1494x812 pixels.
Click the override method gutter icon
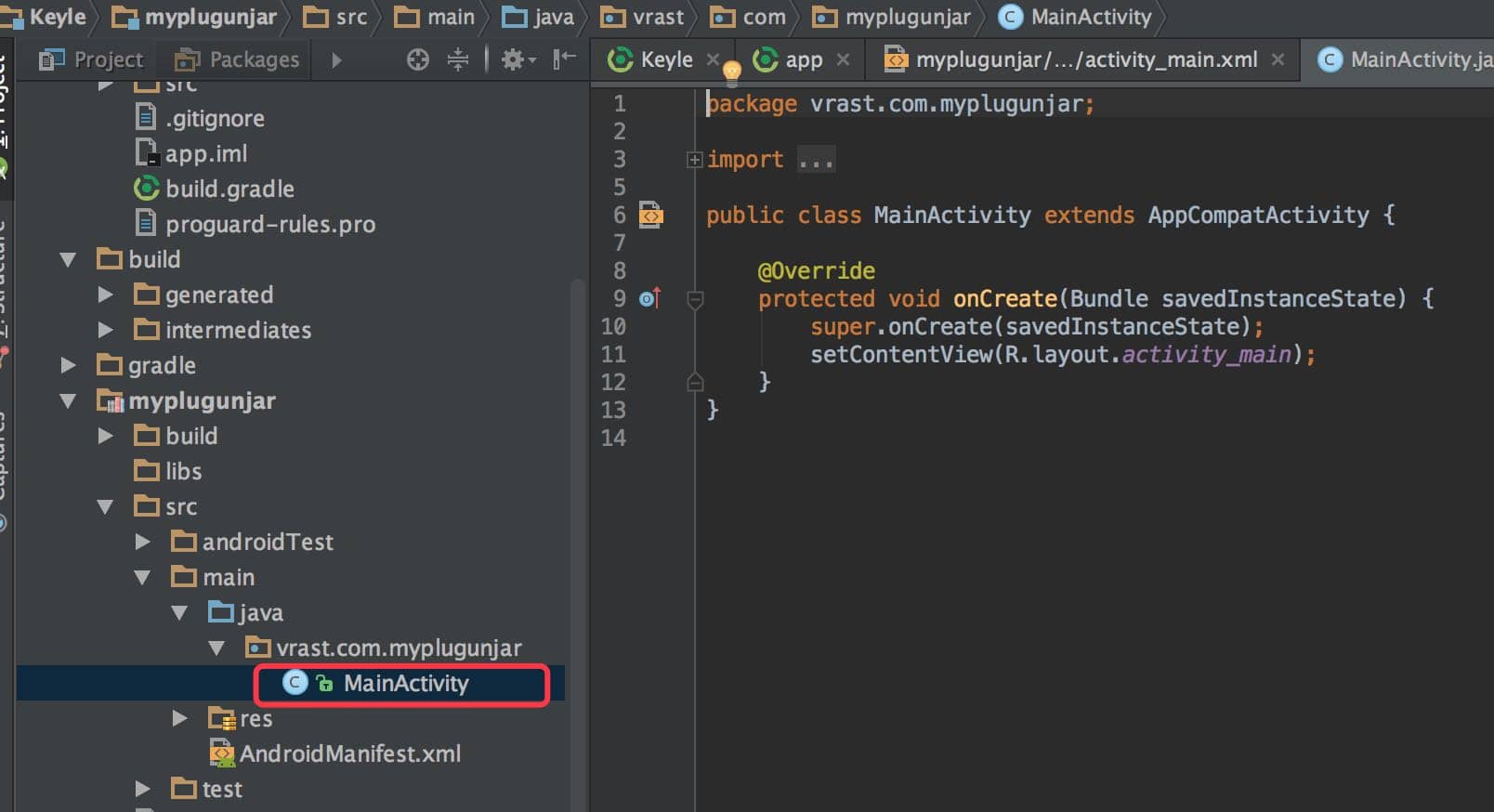(x=650, y=298)
